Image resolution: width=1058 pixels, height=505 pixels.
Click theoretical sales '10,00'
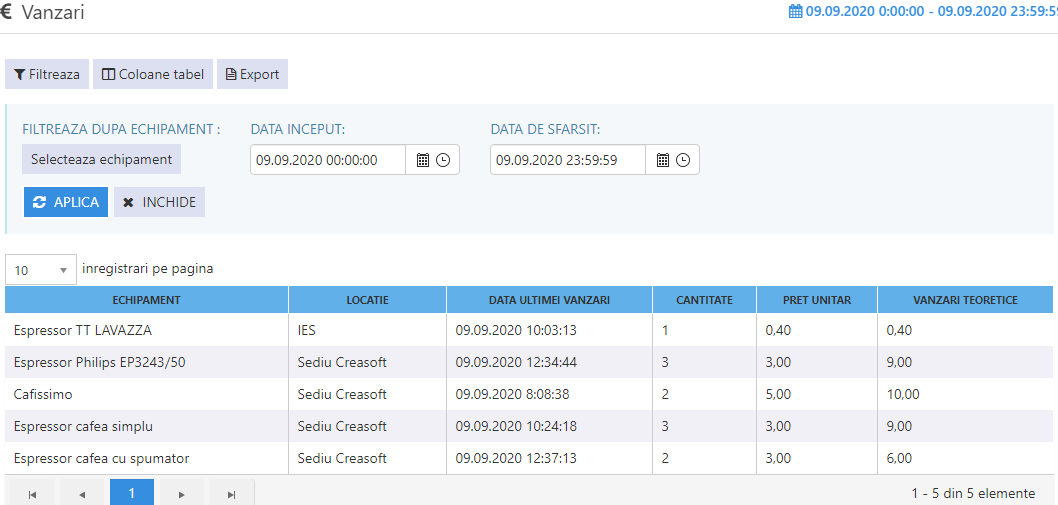coord(966,394)
